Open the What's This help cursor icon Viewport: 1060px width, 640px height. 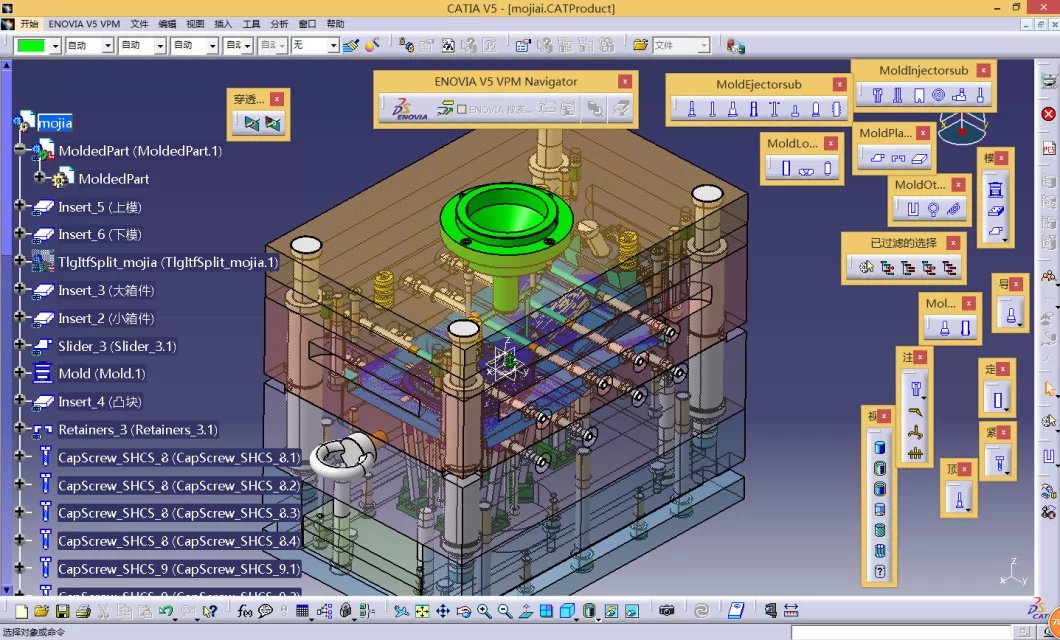pyautogui.click(x=210, y=612)
